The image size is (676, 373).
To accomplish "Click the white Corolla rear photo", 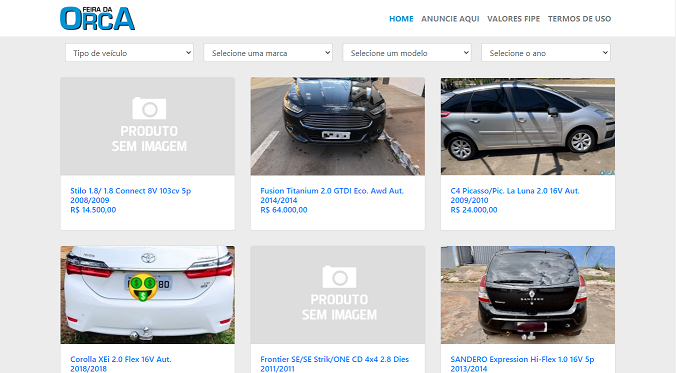I will click(147, 295).
